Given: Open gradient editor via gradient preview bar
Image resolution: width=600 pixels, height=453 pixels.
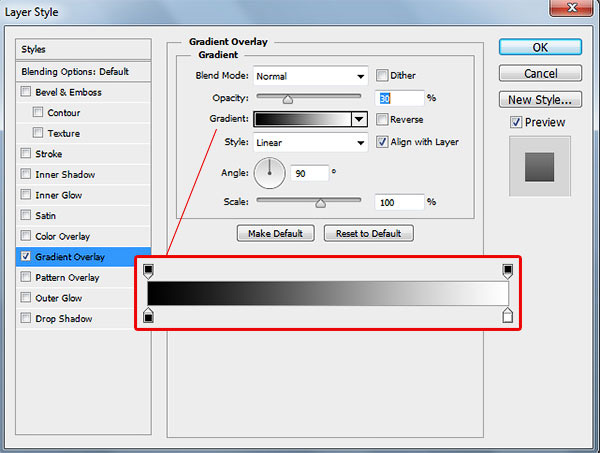Looking at the screenshot, I should tap(303, 119).
